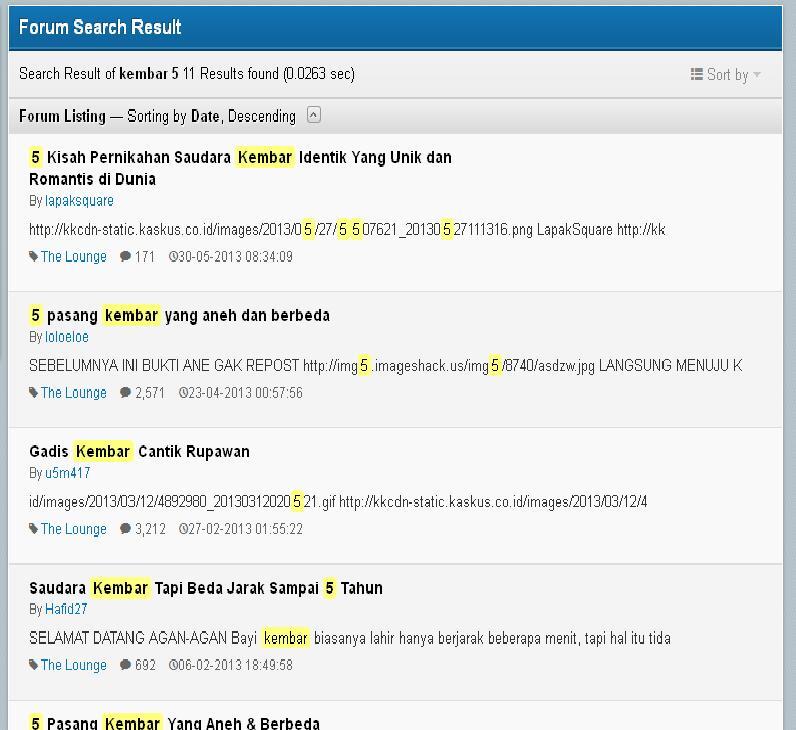
Task: Open 'Gadis Kembar Cantik Rupawan' thread
Action: (x=139, y=451)
